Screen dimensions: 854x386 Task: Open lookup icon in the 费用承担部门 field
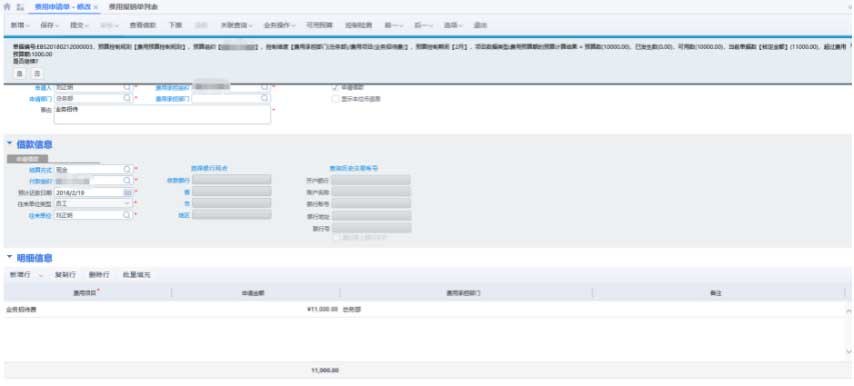click(x=265, y=99)
